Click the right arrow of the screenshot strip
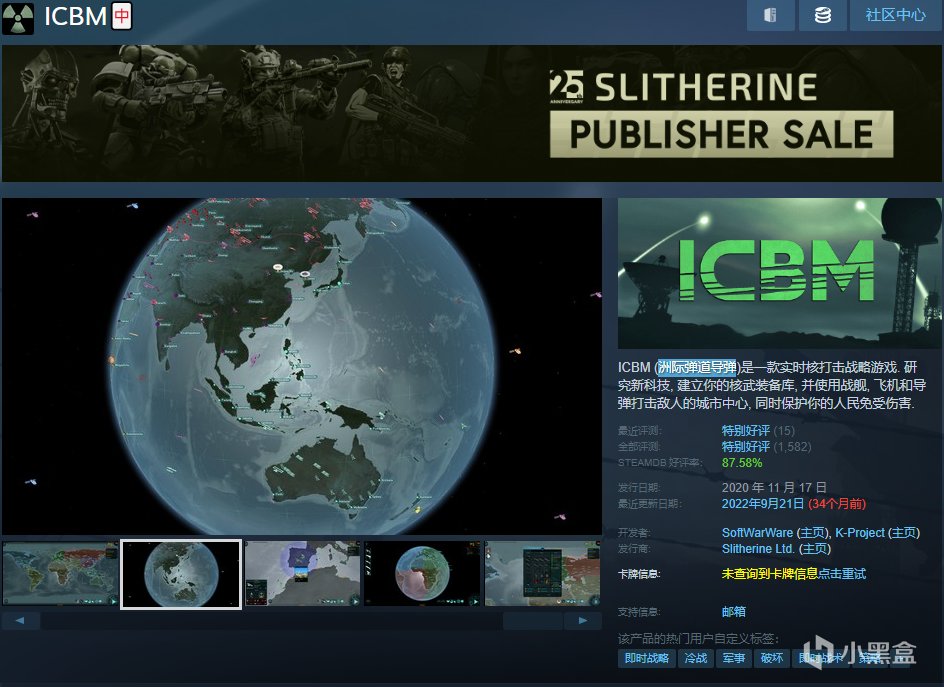Image resolution: width=944 pixels, height=687 pixels. pos(583,620)
